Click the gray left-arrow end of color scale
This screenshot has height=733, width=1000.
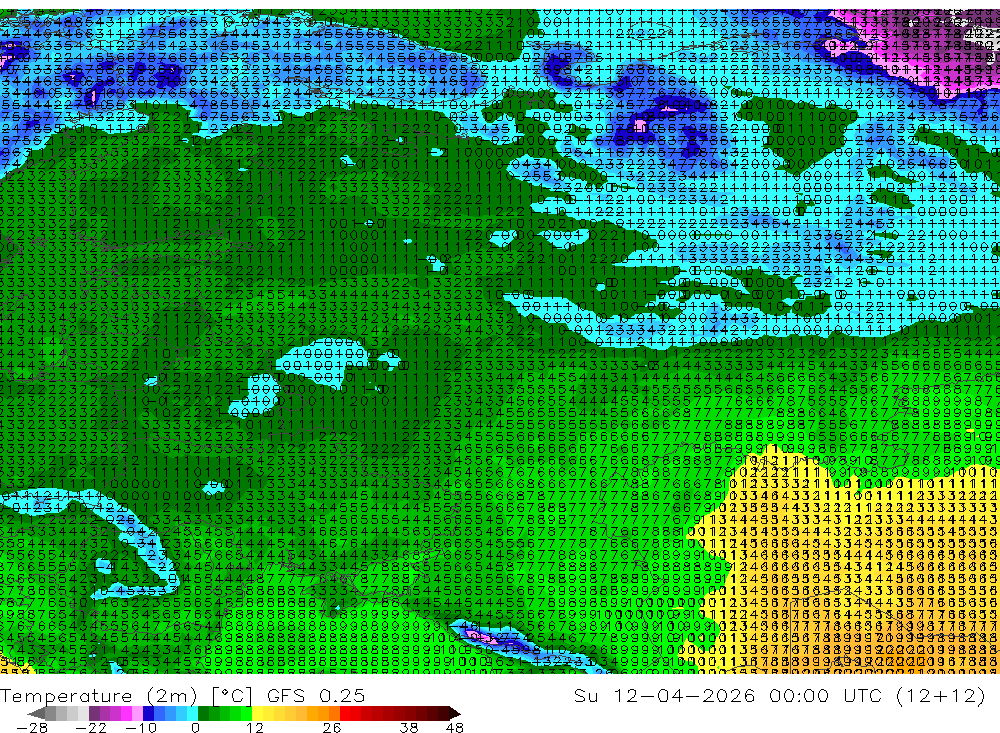click(x=36, y=713)
